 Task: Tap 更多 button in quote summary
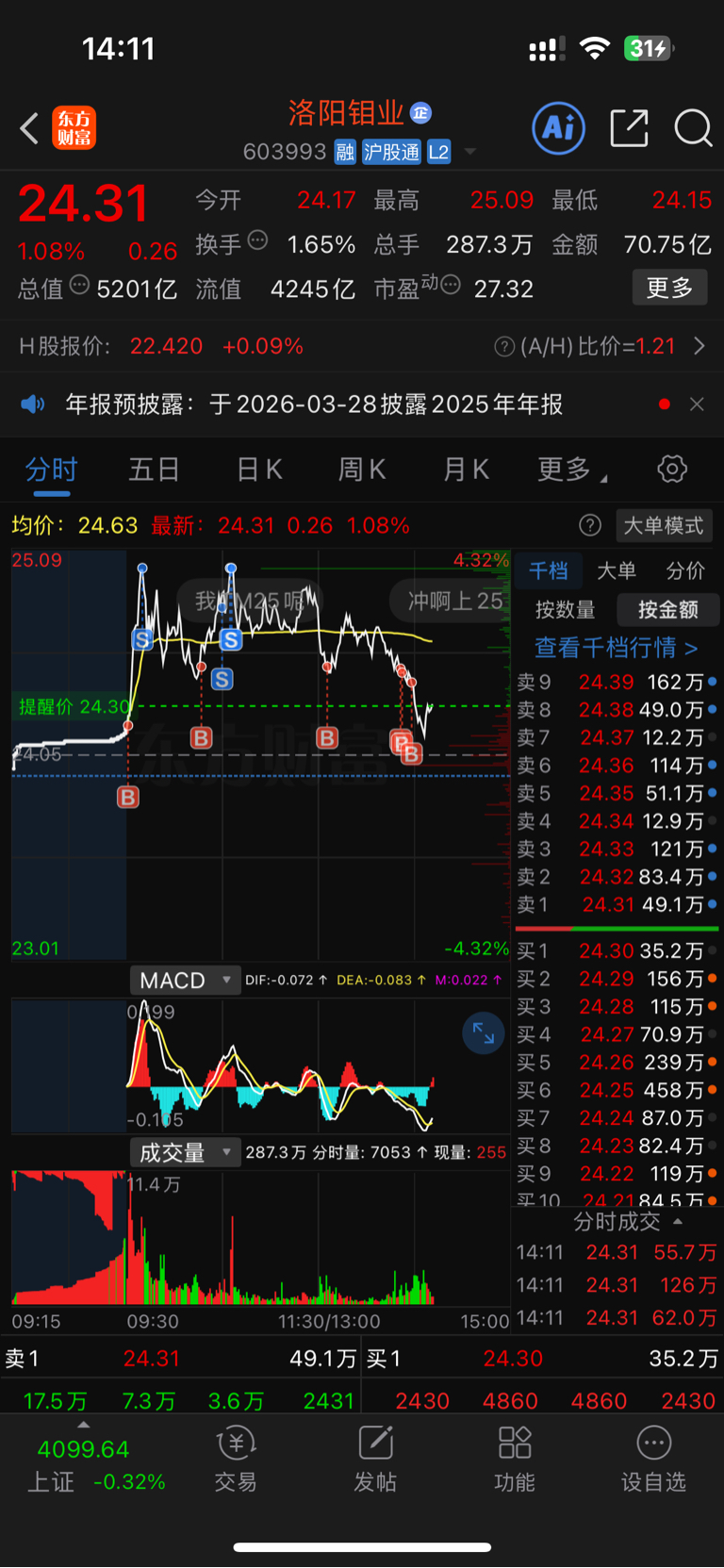click(x=669, y=288)
